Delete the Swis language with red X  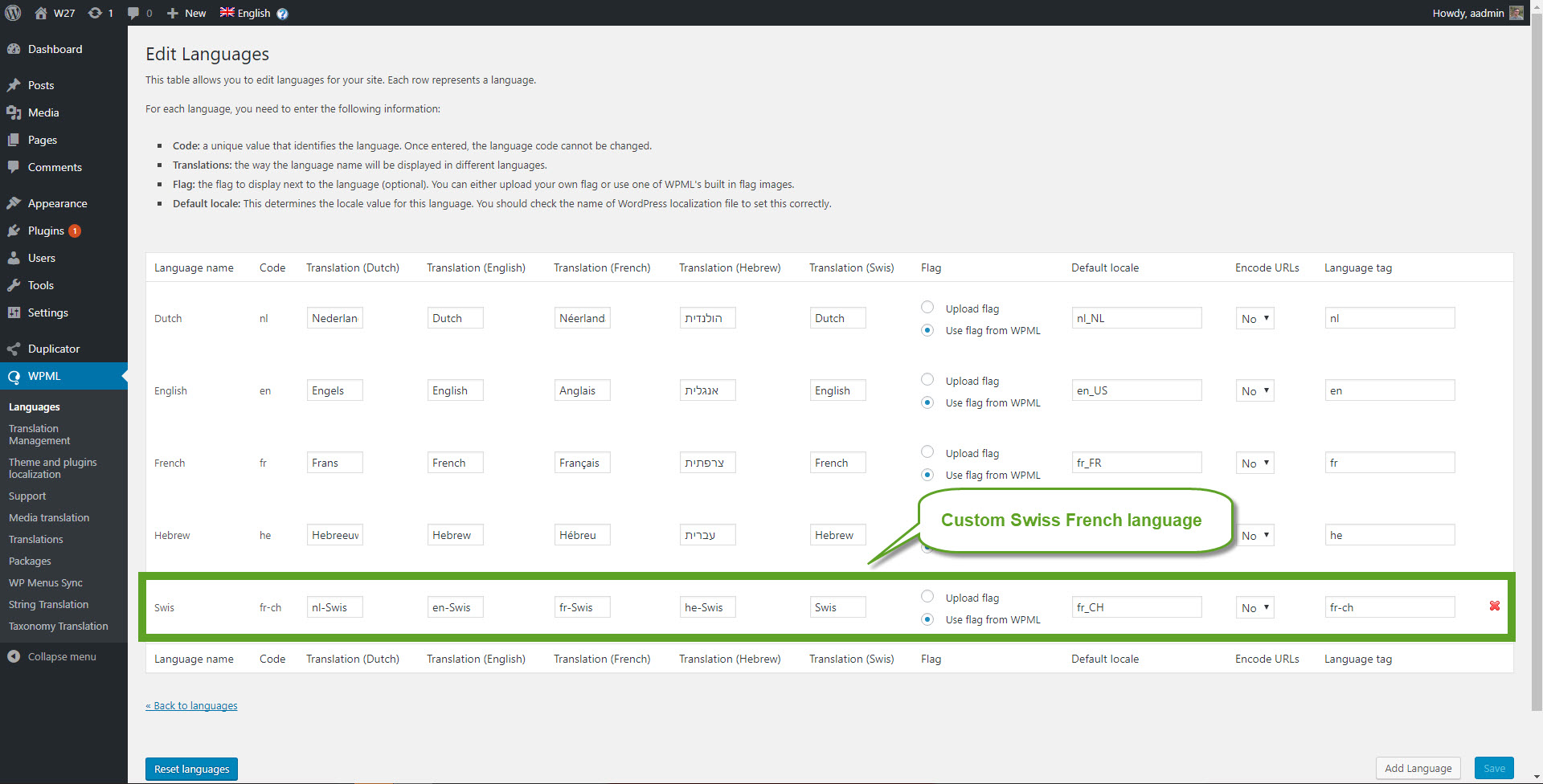pyautogui.click(x=1495, y=606)
